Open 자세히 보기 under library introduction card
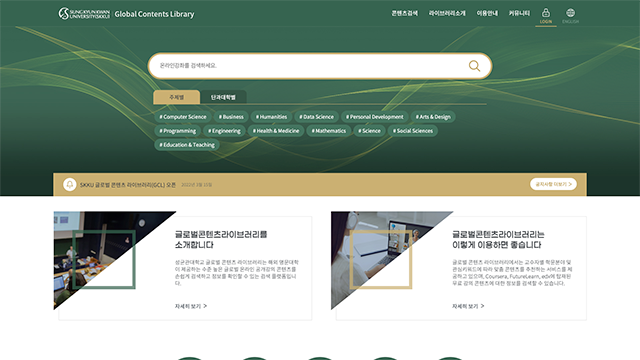Screen dimensions: 640x360 tap(191, 306)
